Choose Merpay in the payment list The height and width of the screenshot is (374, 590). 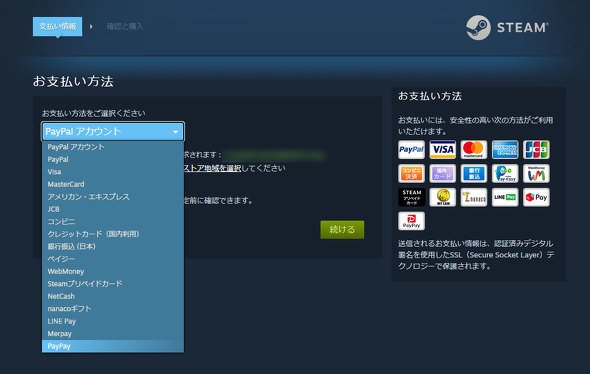click(x=113, y=333)
